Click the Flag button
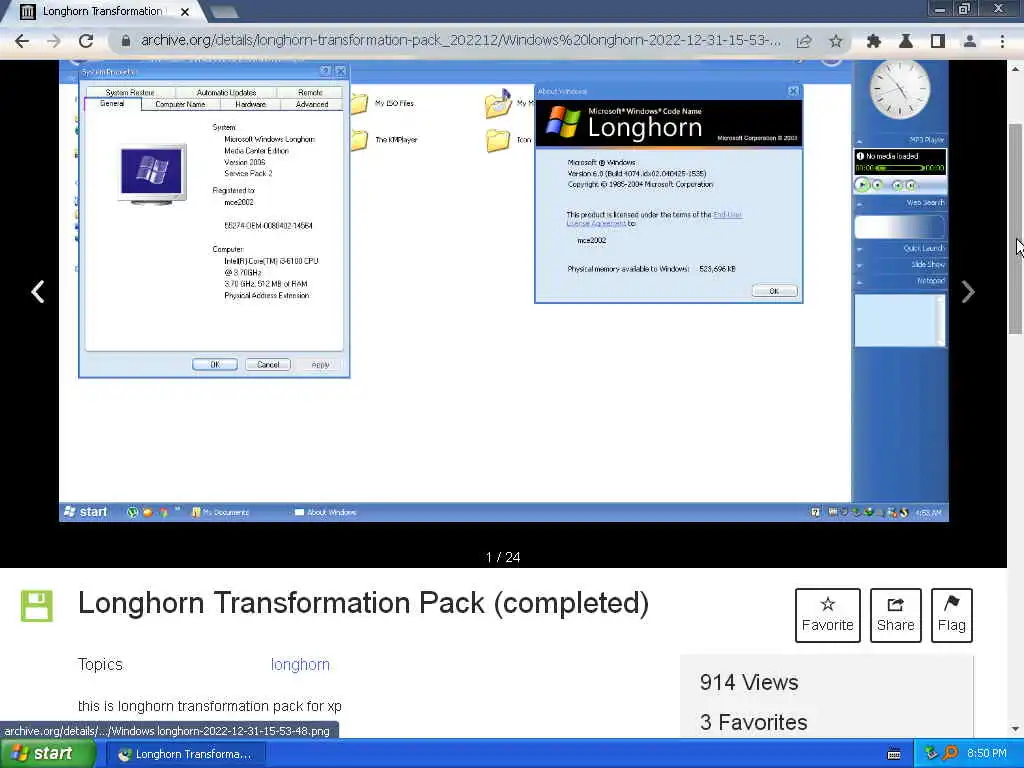1024x768 pixels. pos(952,615)
